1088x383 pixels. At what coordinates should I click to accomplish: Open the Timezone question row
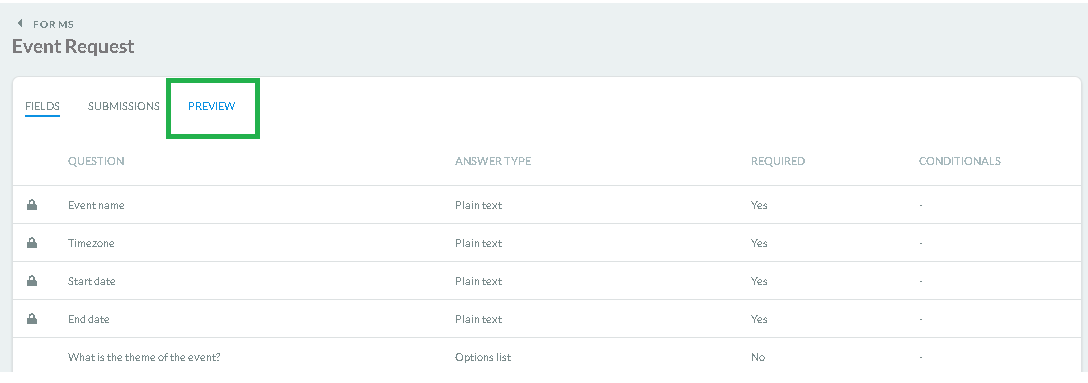[547, 243]
